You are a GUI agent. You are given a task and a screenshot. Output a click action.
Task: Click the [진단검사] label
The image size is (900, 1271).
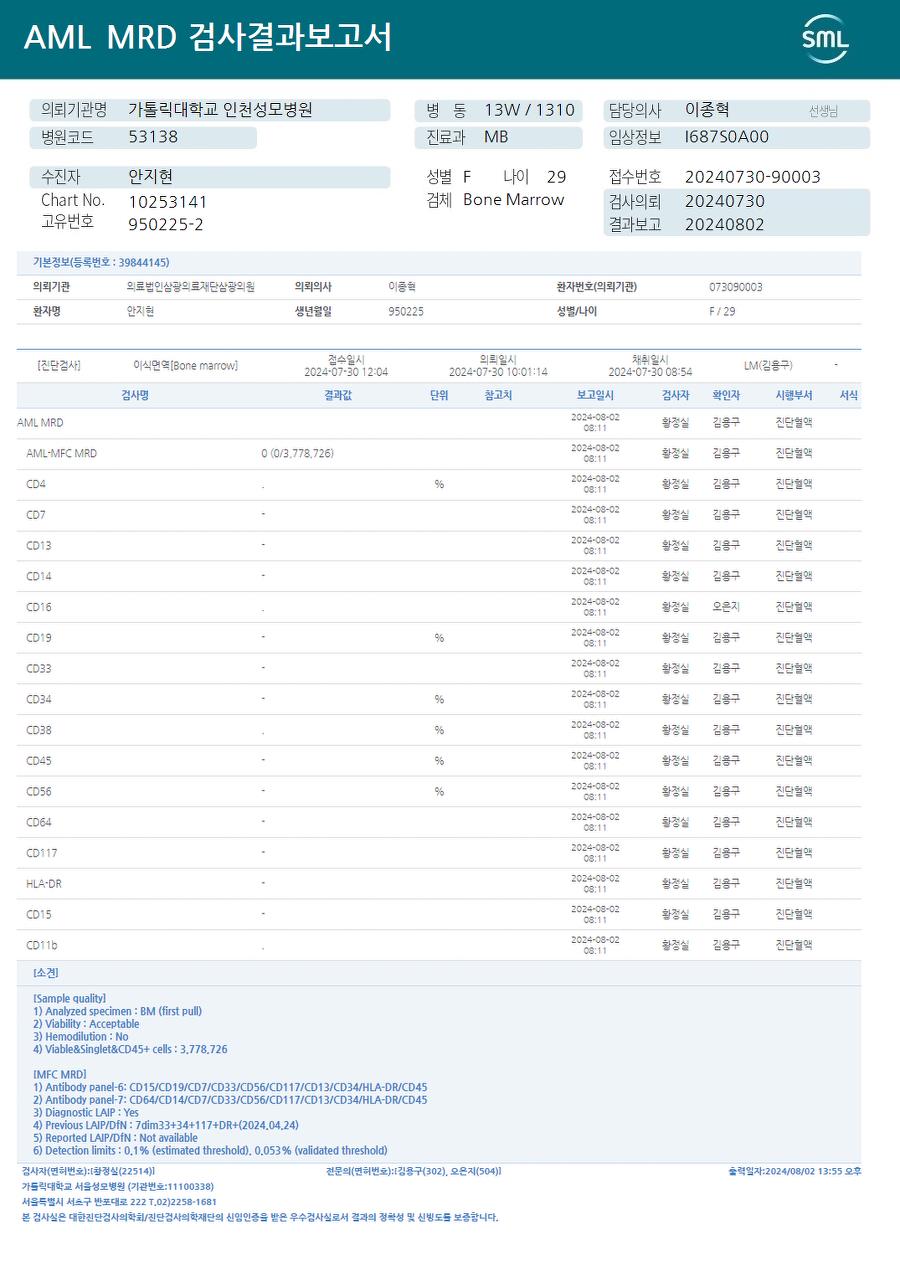click(x=59, y=365)
